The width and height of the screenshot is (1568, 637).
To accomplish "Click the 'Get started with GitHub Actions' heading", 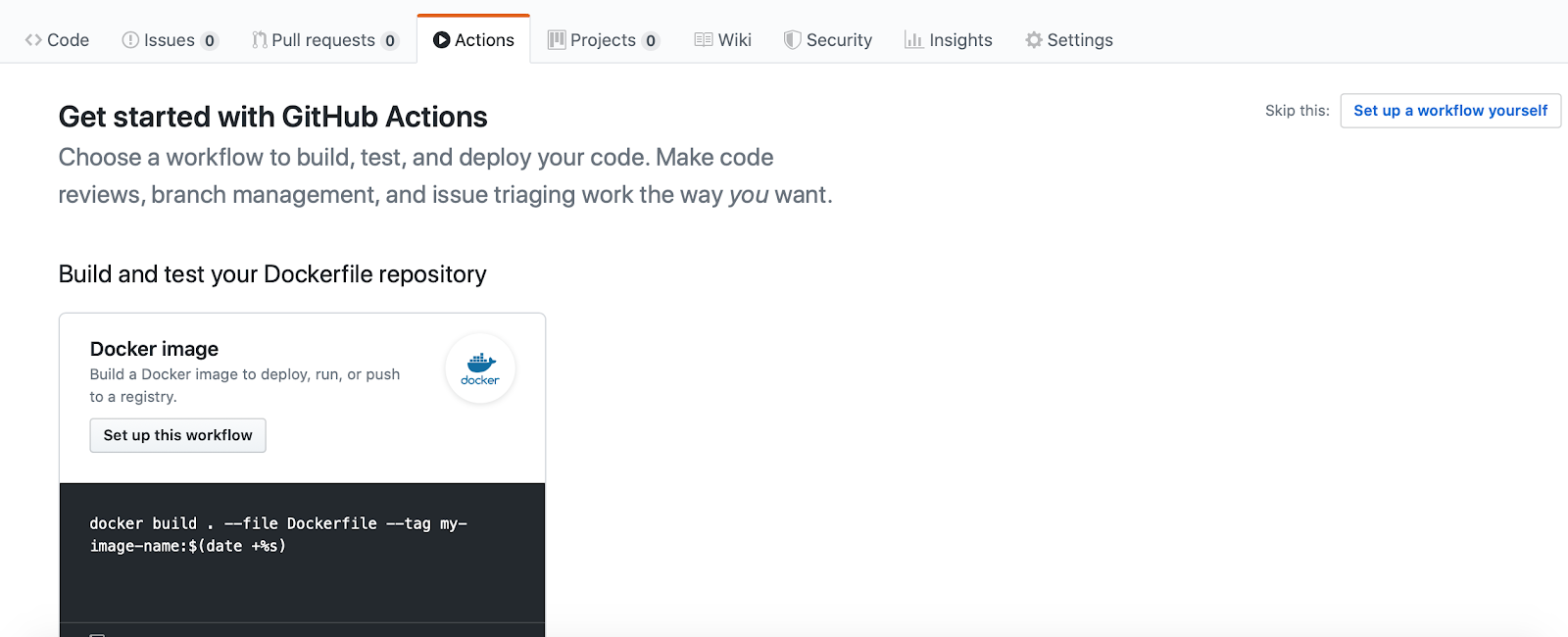I will coord(272,117).
